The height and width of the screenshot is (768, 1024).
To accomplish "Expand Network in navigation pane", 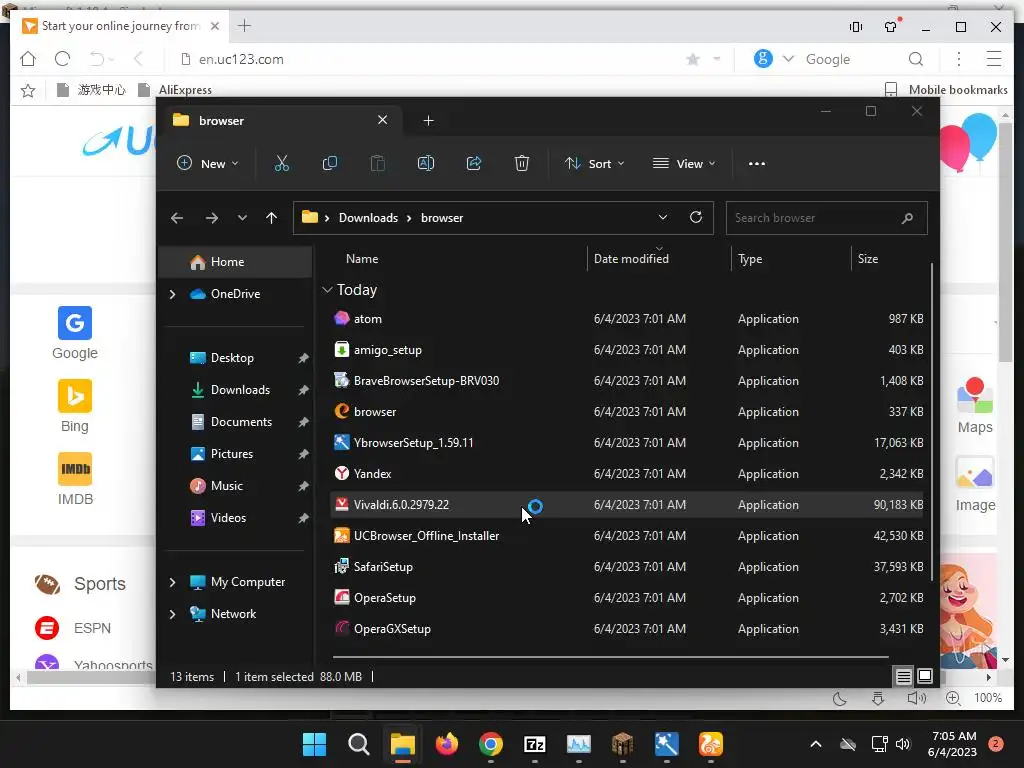I will tap(172, 614).
